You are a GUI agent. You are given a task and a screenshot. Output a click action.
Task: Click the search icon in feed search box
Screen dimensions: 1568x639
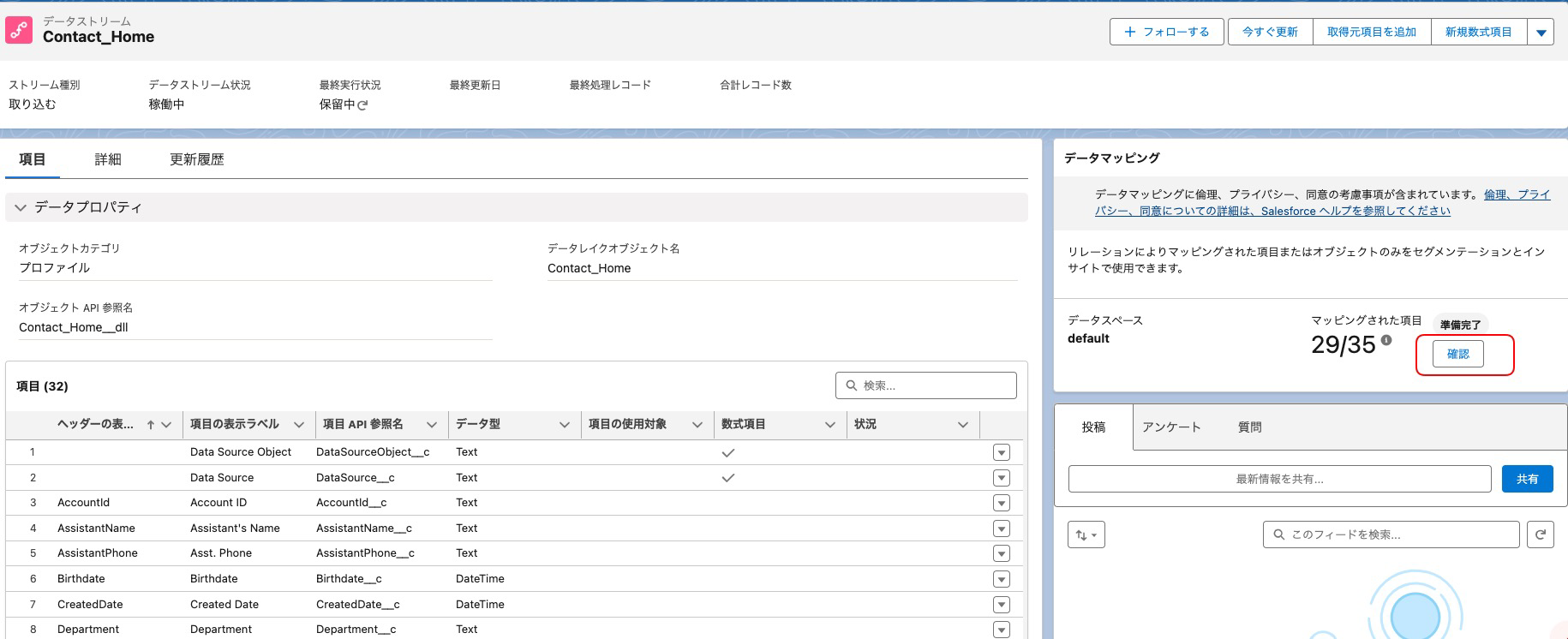(x=1279, y=534)
